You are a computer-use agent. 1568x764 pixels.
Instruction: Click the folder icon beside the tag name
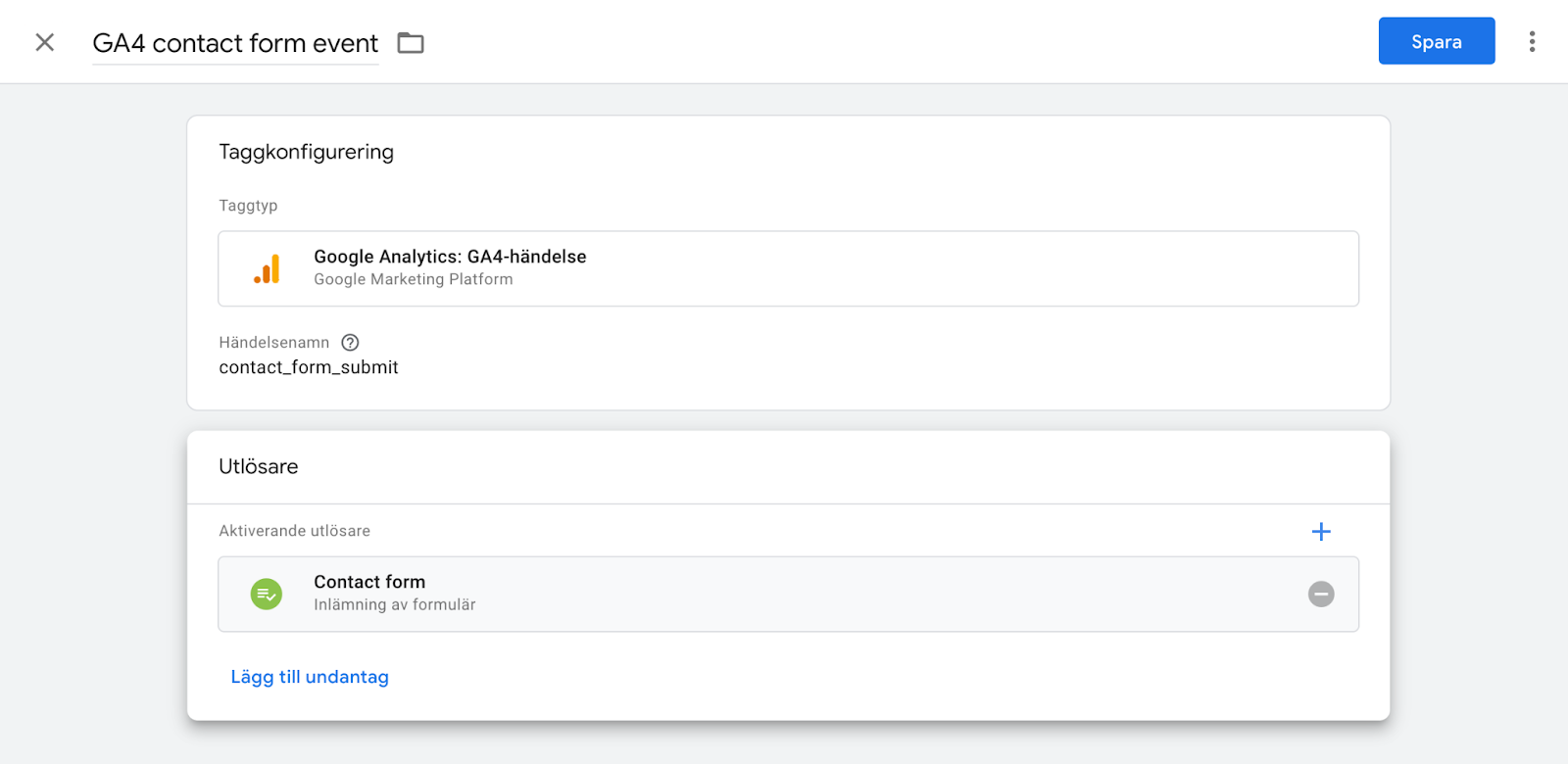[x=411, y=43]
